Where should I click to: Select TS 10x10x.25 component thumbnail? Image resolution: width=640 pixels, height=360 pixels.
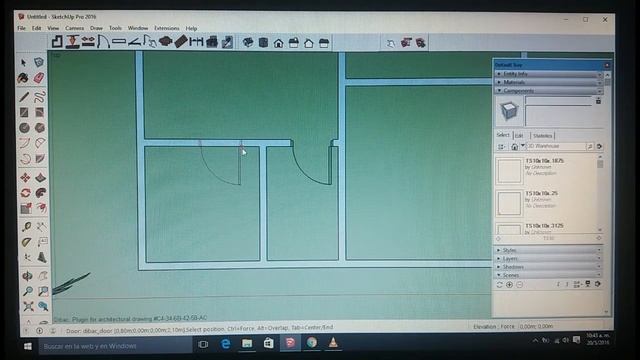click(x=509, y=203)
